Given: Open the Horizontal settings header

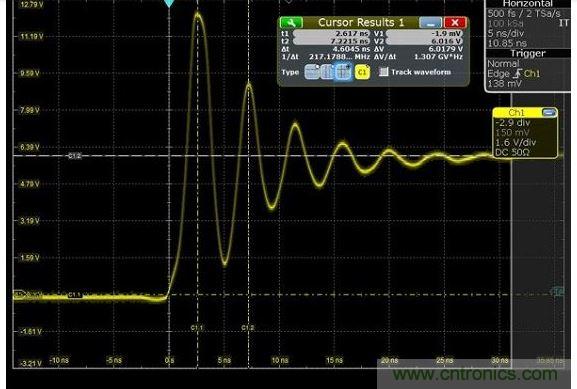Looking at the screenshot, I should coord(528,4).
